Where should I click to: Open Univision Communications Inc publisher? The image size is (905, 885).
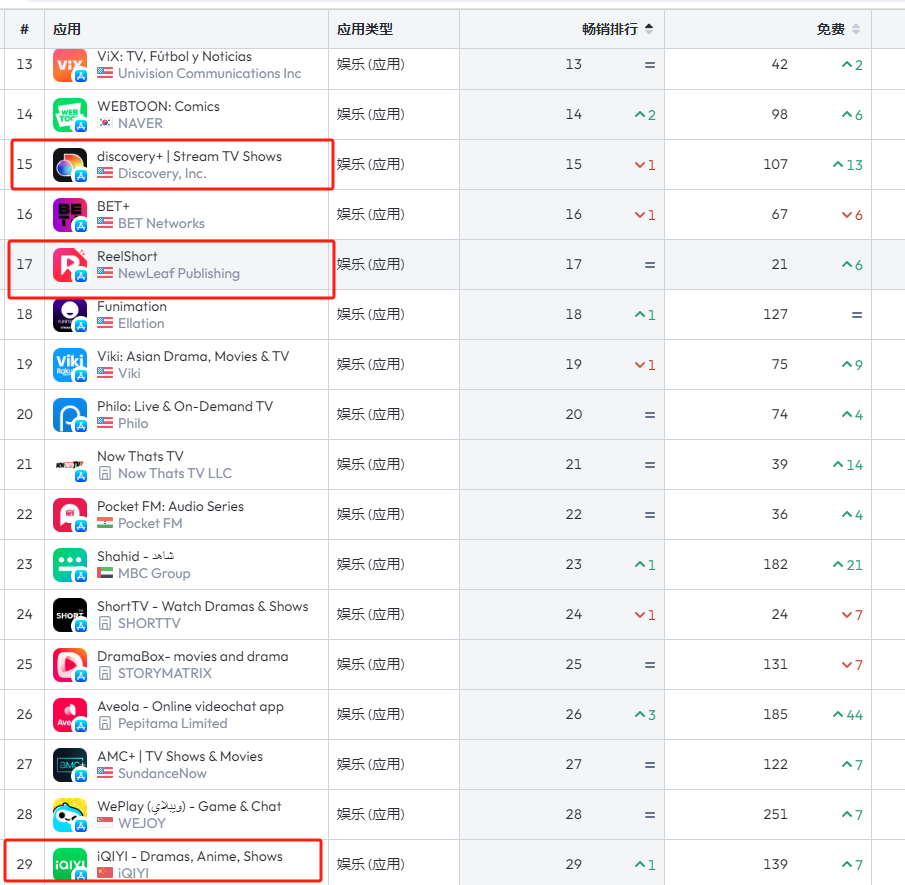210,73
